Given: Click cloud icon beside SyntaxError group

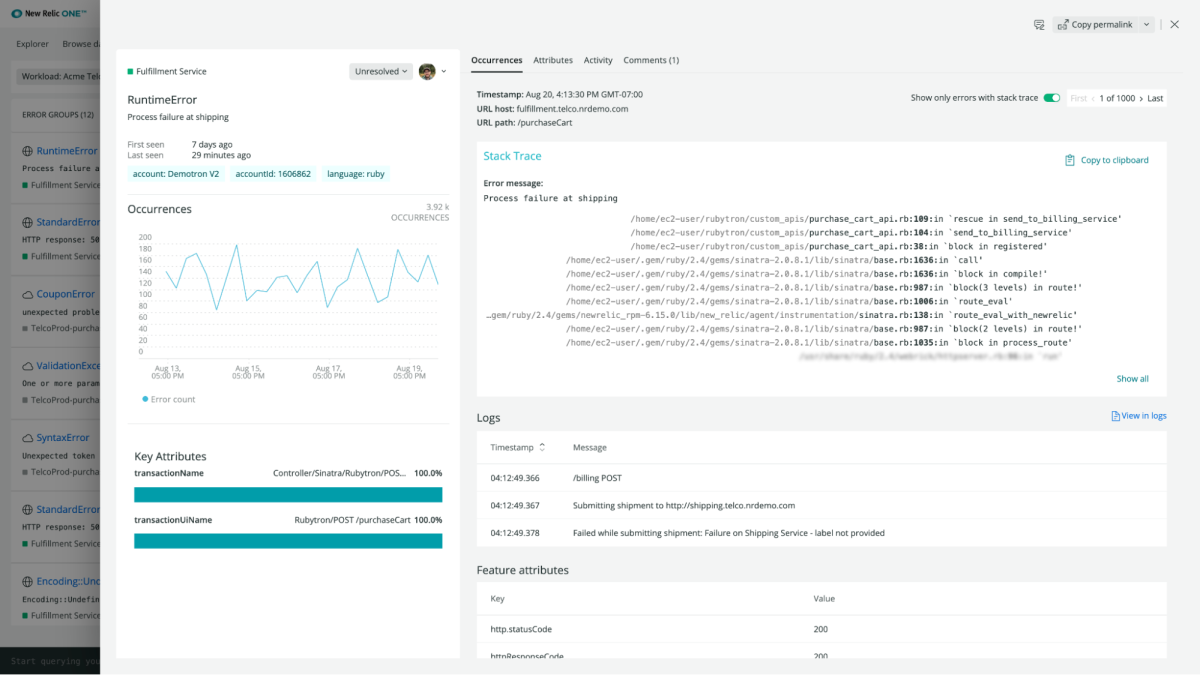Looking at the screenshot, I should tap(28, 438).
